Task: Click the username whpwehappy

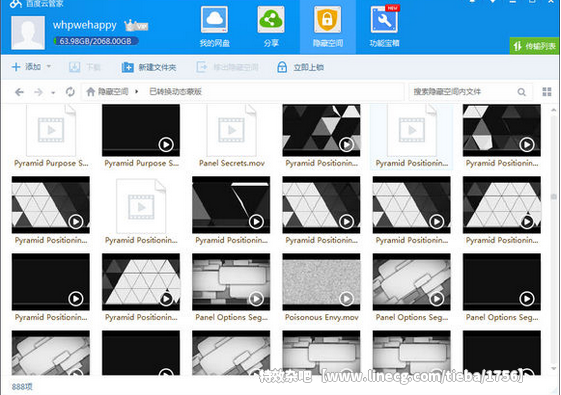Action: (84, 25)
